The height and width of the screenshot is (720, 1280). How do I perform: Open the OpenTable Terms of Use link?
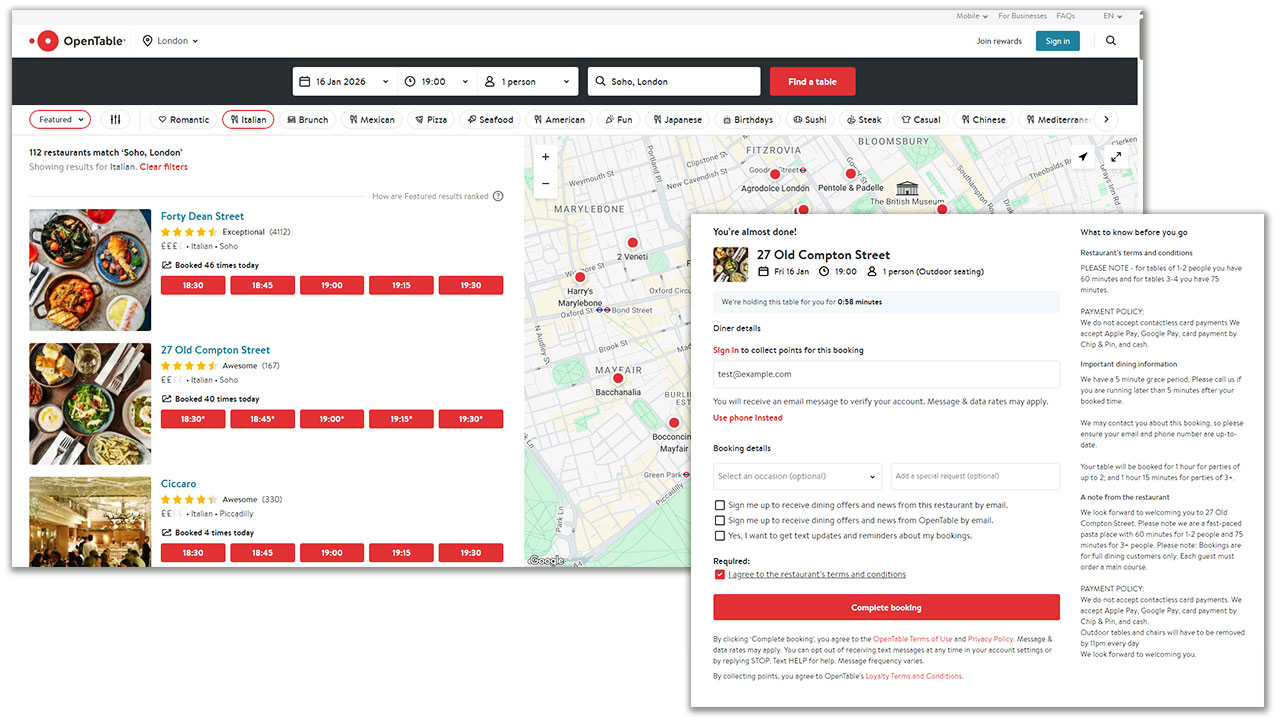click(x=912, y=639)
